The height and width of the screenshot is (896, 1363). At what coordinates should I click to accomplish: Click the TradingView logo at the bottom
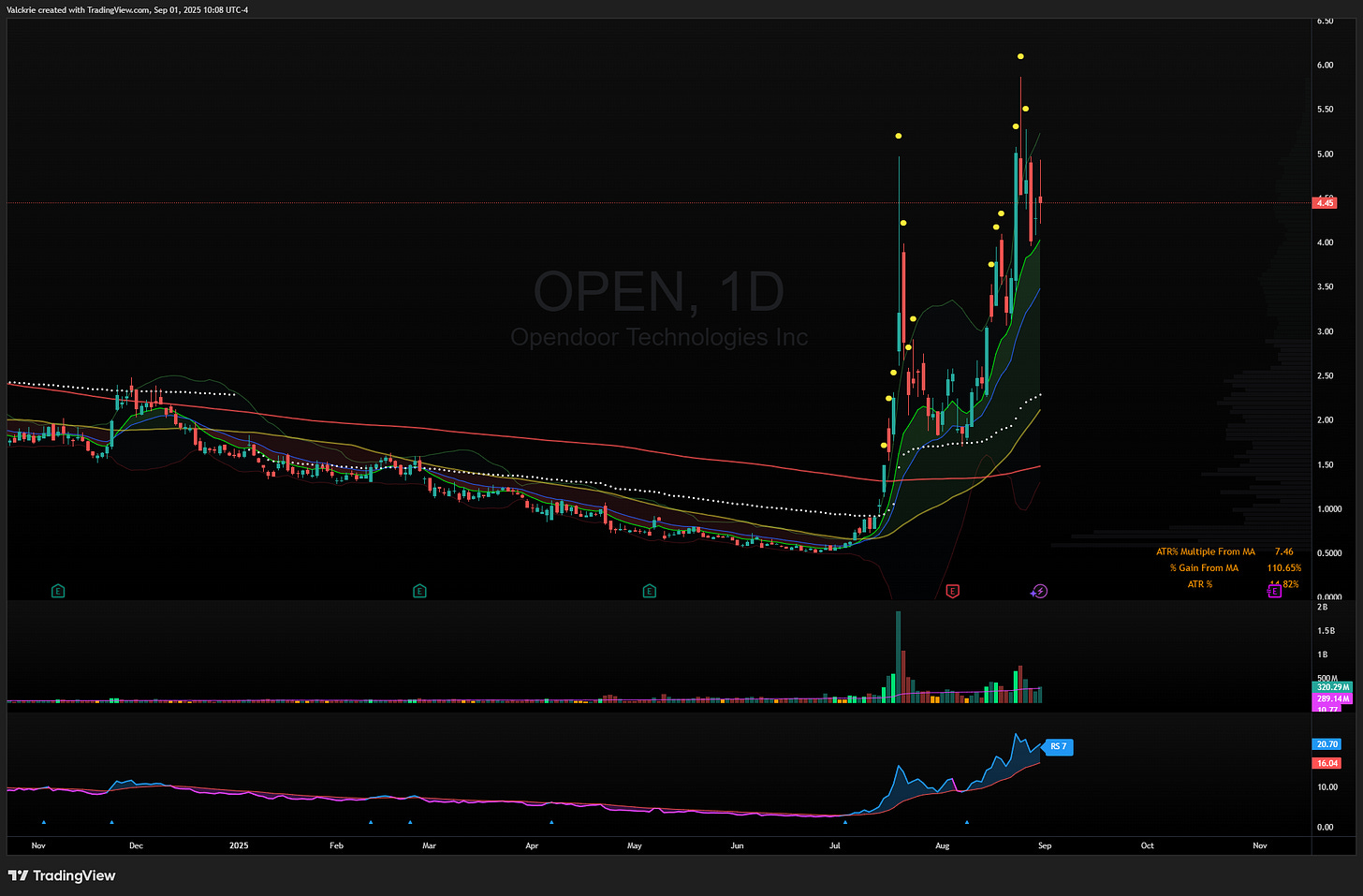[62, 875]
